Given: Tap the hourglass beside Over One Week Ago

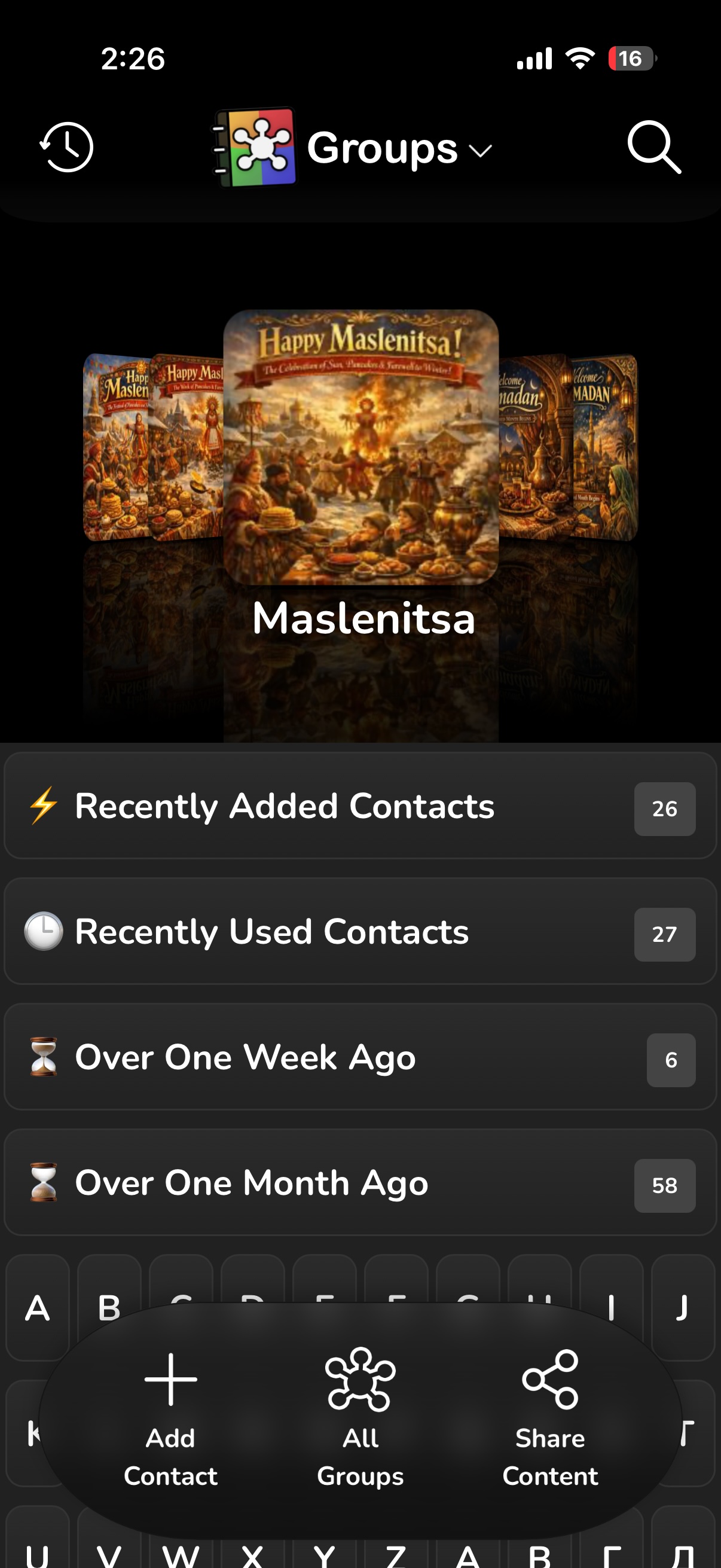Looking at the screenshot, I should tap(44, 1057).
